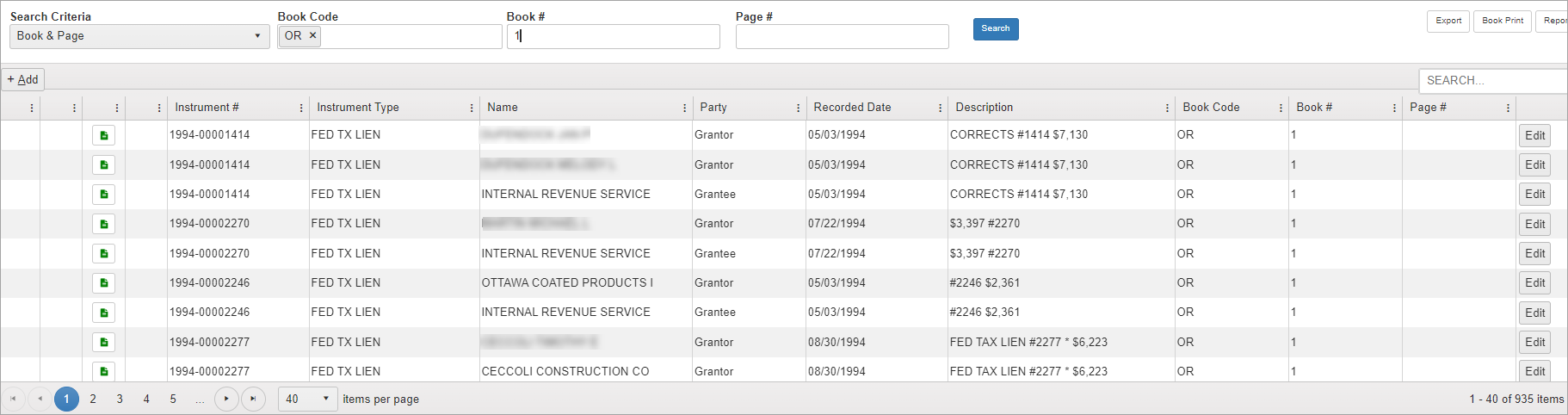Screen dimensions: 1568x415
Task: Open Name column options menu
Action: click(x=684, y=108)
